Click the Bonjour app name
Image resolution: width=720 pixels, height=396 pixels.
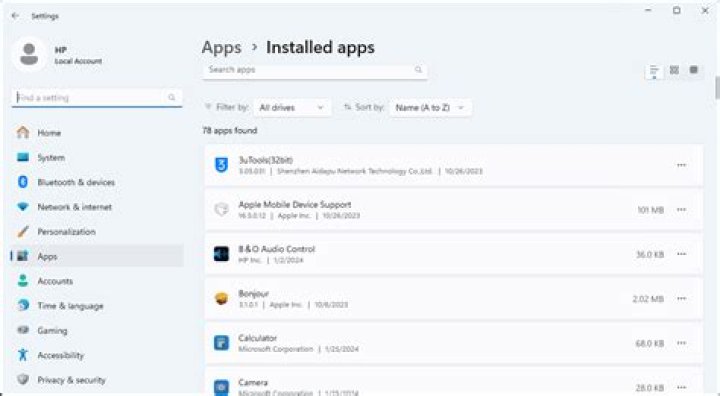253,294
